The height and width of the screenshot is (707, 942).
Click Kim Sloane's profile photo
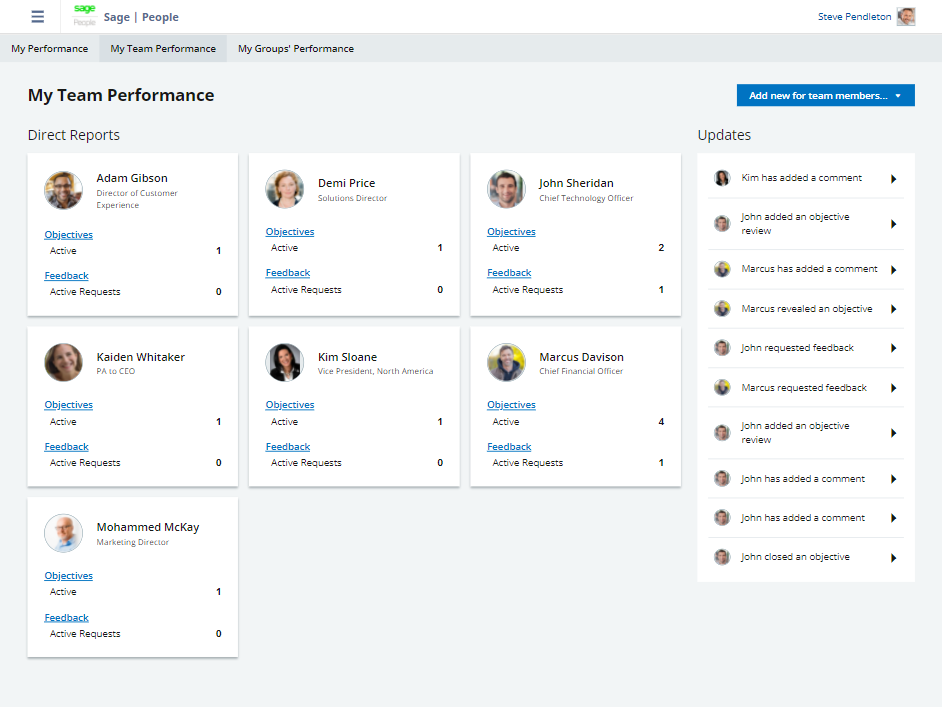point(285,362)
